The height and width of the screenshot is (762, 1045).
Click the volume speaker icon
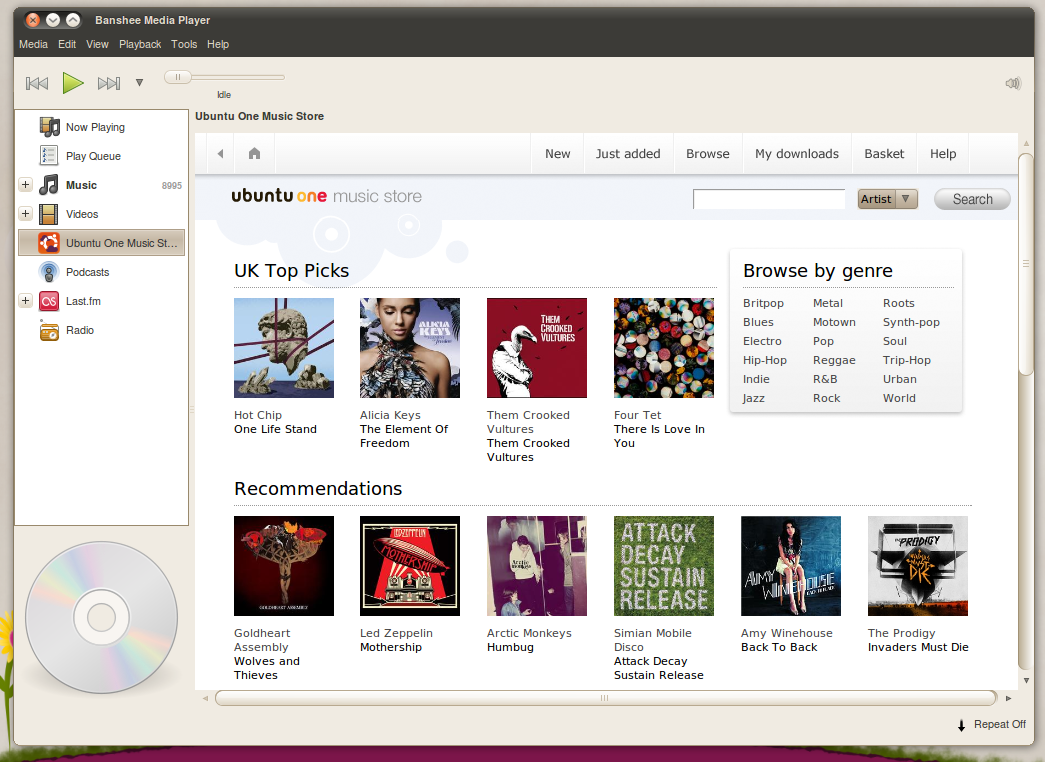pos(1012,83)
